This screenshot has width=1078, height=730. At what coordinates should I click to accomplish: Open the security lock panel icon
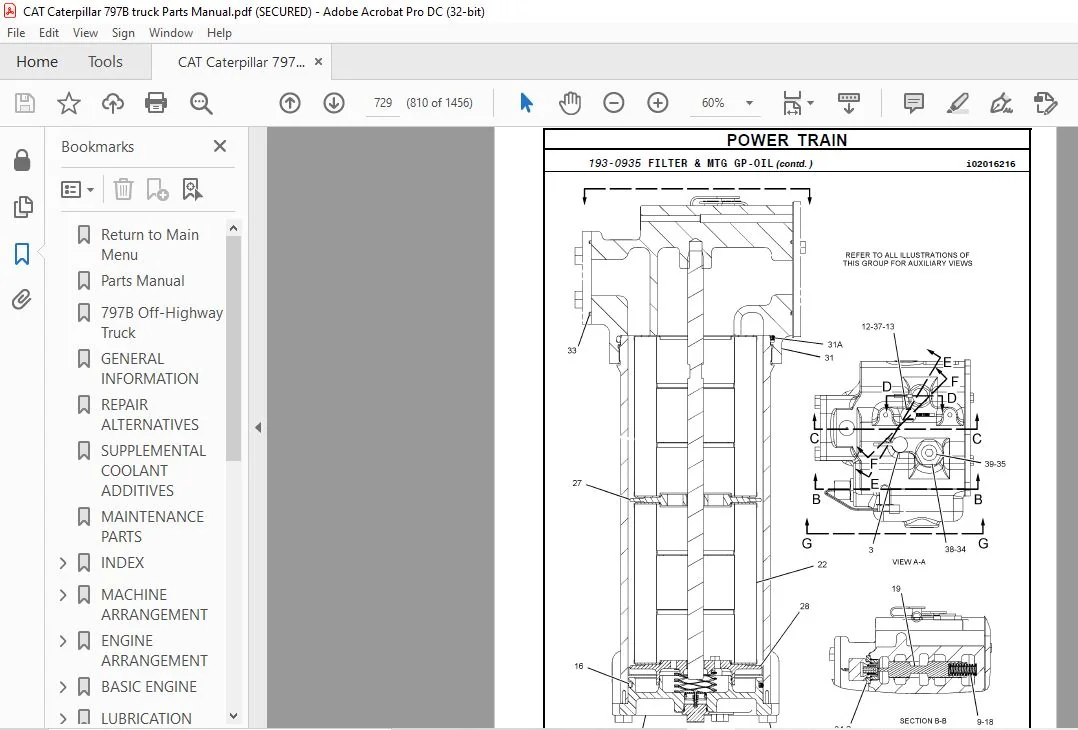[22, 159]
